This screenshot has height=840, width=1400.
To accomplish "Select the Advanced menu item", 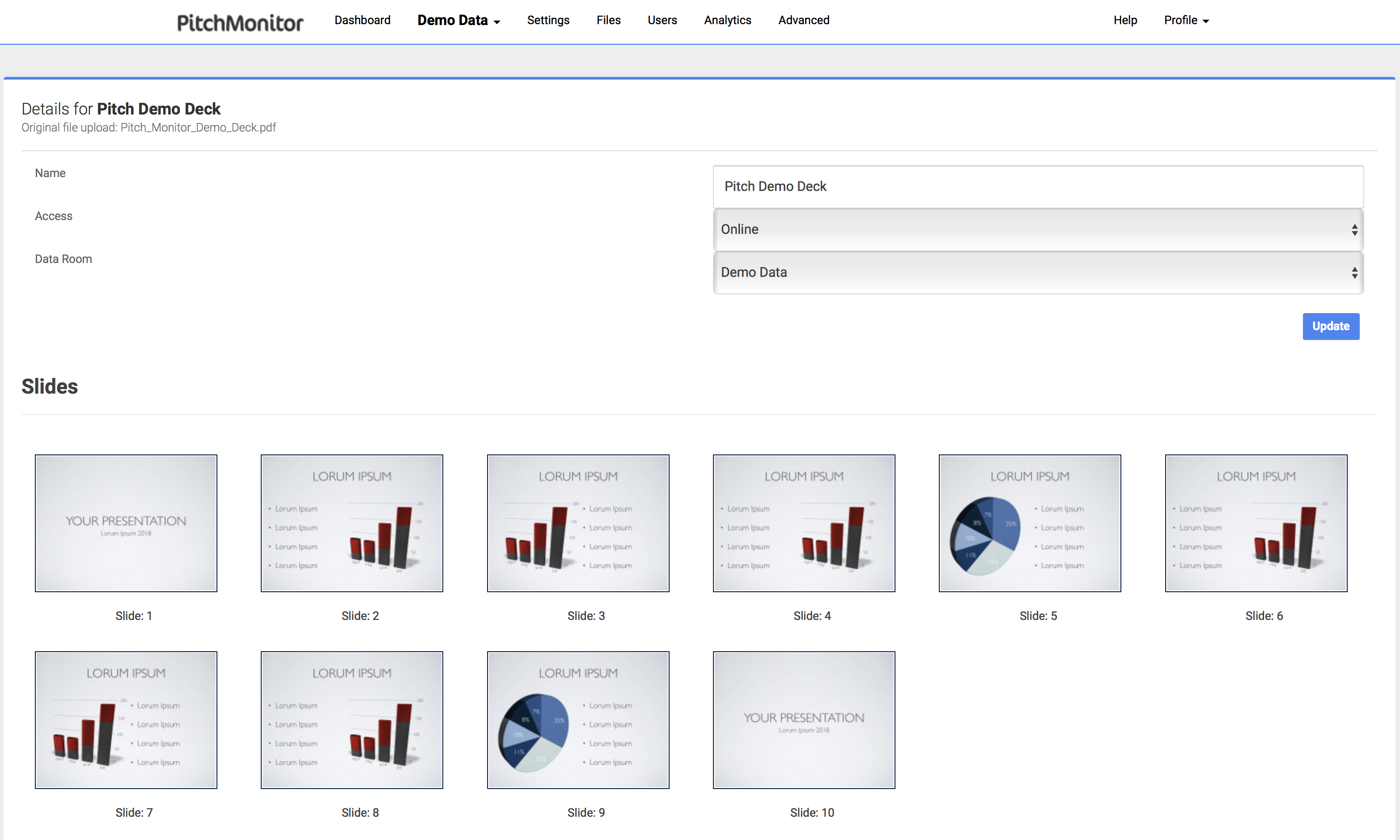I will (804, 21).
